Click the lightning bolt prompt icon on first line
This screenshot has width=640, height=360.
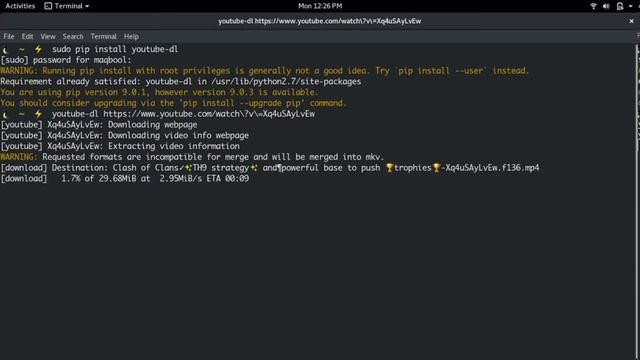[38, 49]
